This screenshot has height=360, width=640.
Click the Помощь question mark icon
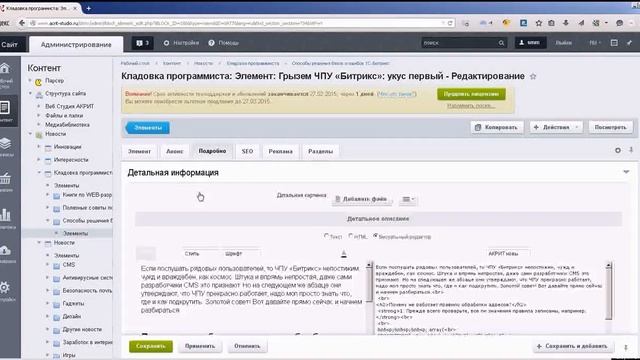[211, 43]
